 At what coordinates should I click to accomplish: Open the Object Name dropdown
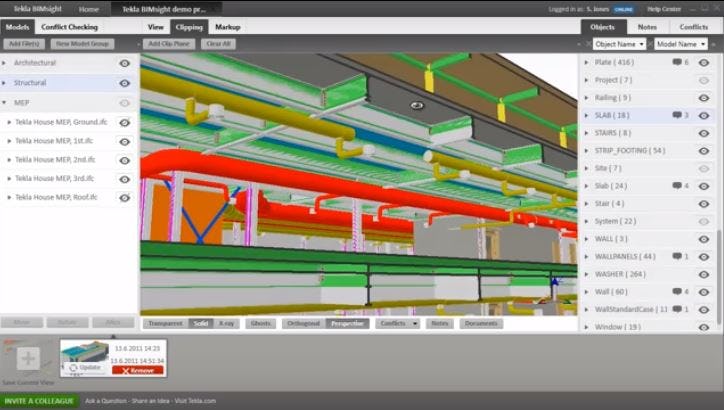point(619,44)
